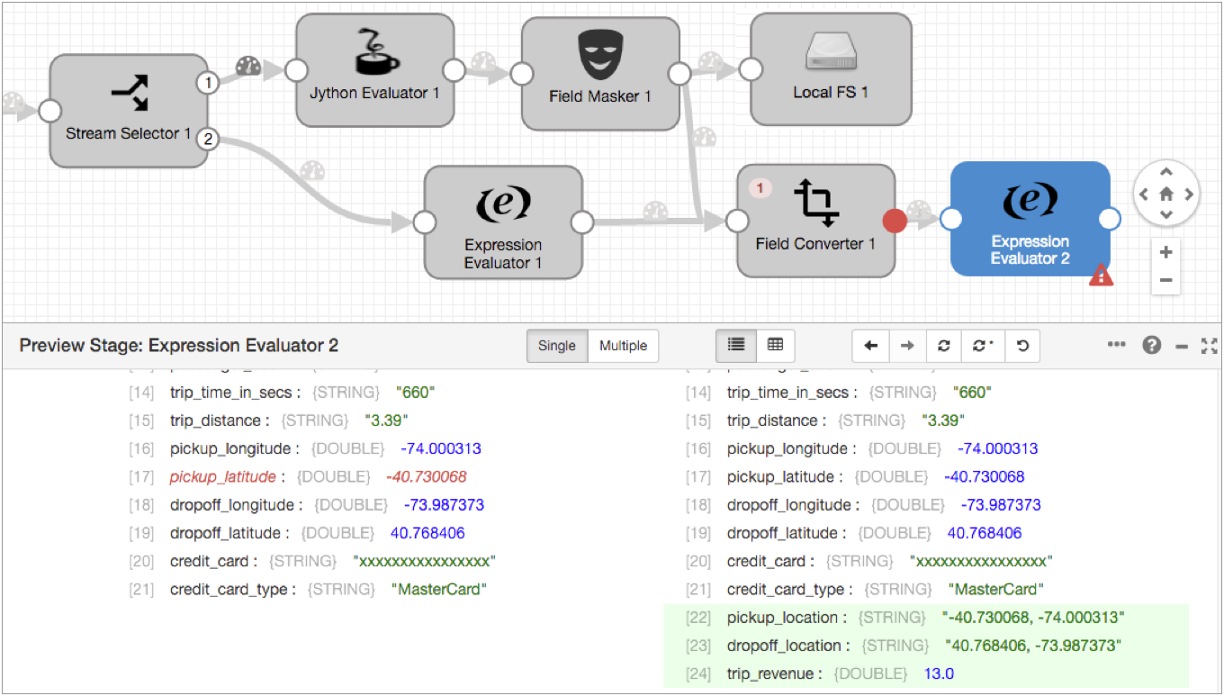1224x696 pixels.
Task: Open the more options ellipsis menu
Action: pyautogui.click(x=1117, y=345)
